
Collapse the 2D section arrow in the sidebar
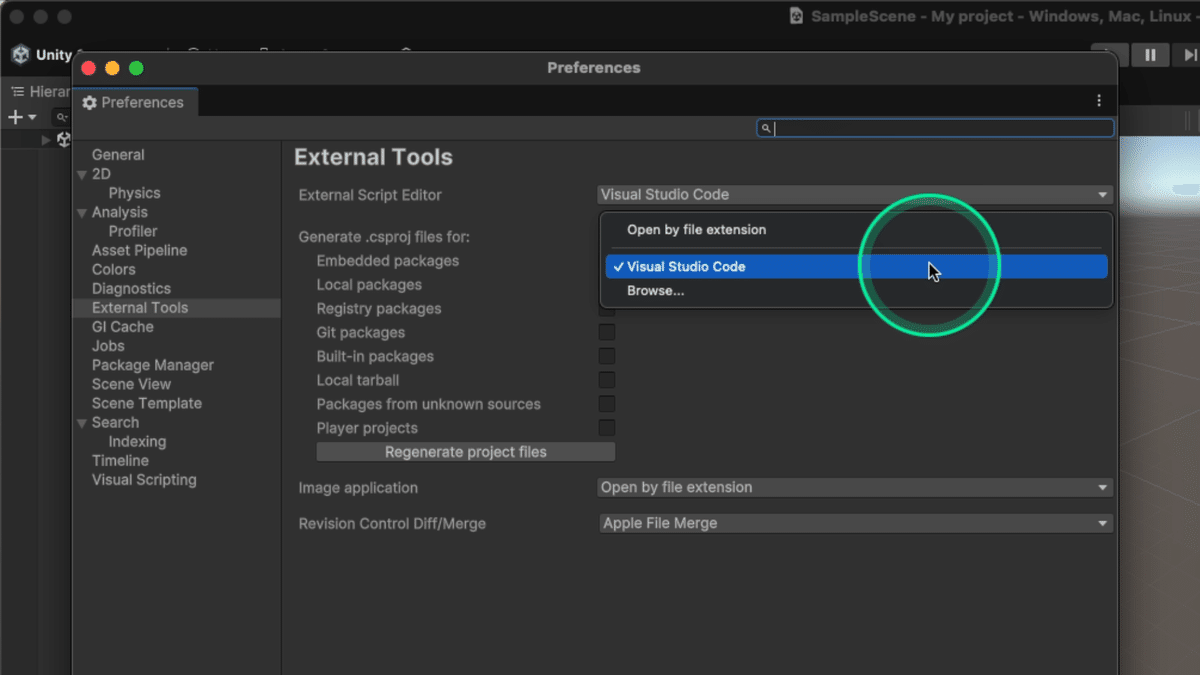(x=82, y=174)
